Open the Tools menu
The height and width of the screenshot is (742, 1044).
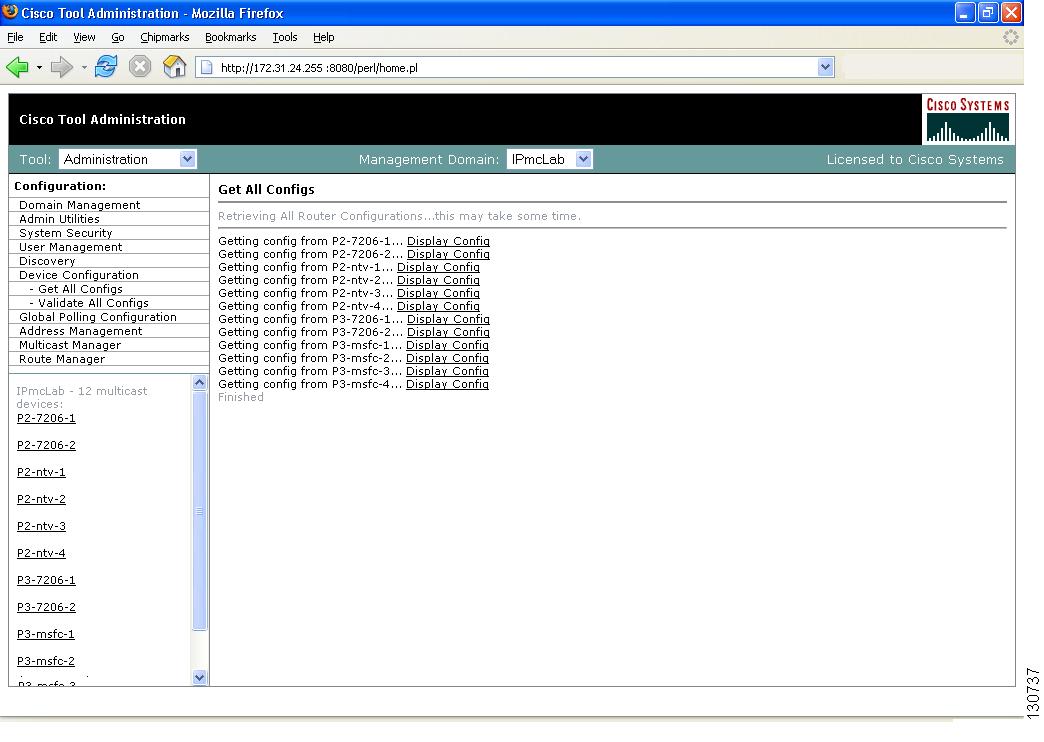coord(284,37)
